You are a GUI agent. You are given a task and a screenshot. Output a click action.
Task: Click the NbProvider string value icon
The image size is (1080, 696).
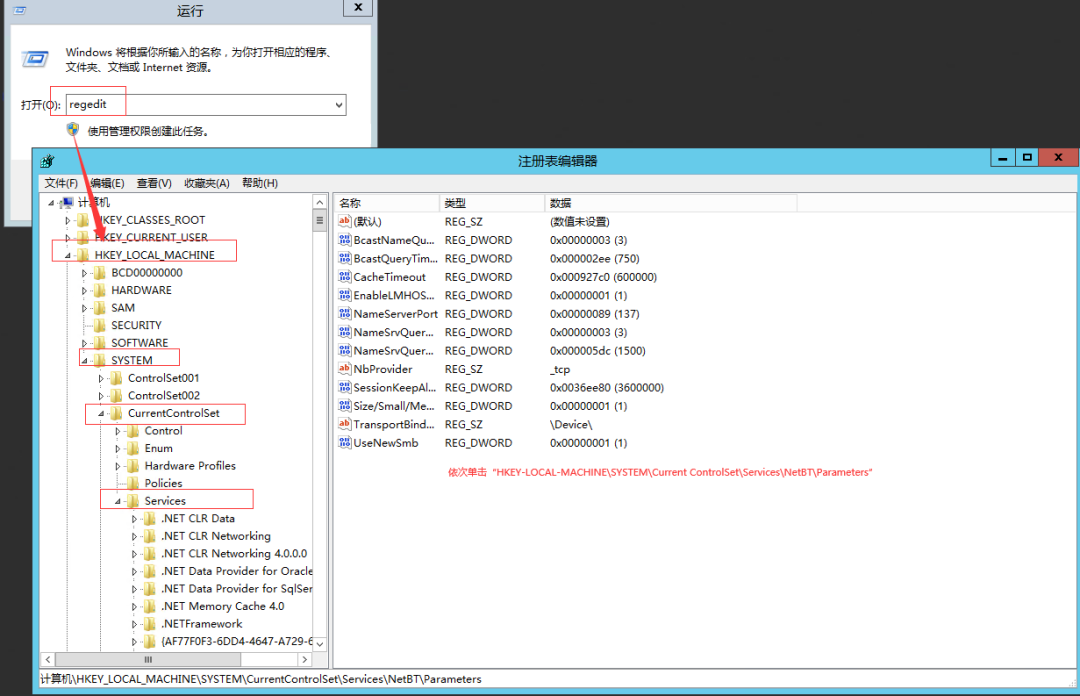(345, 369)
